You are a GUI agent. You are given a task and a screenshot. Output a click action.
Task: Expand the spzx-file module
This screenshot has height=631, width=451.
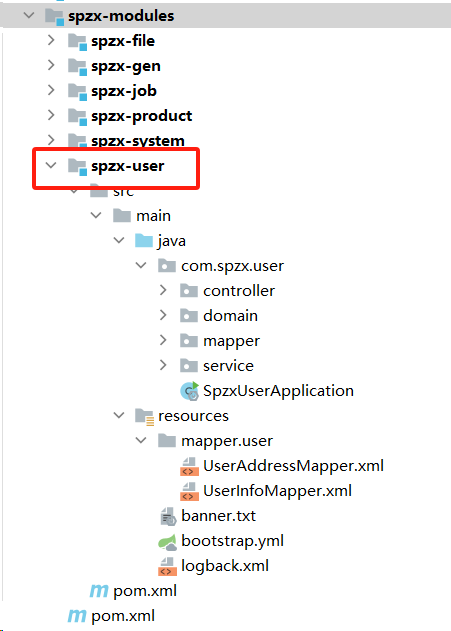tap(51, 40)
